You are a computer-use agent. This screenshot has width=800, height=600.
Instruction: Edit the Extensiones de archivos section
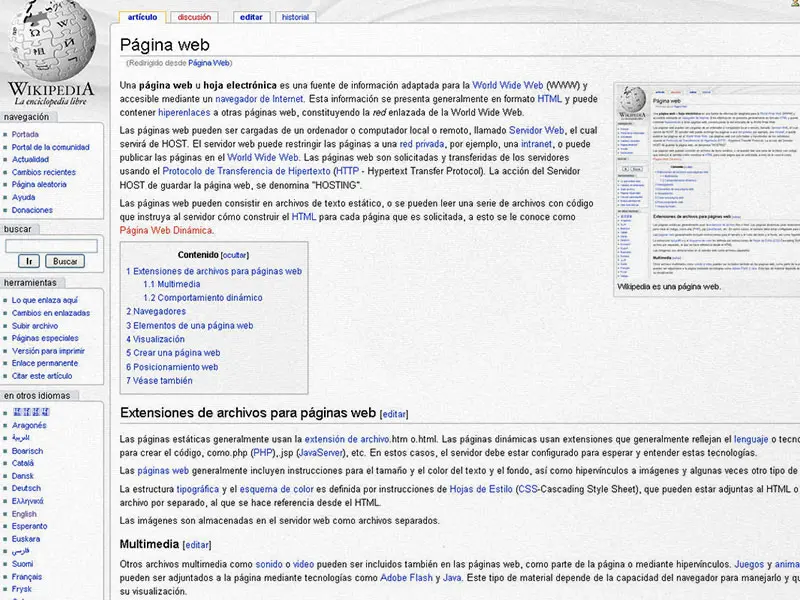coord(394,414)
